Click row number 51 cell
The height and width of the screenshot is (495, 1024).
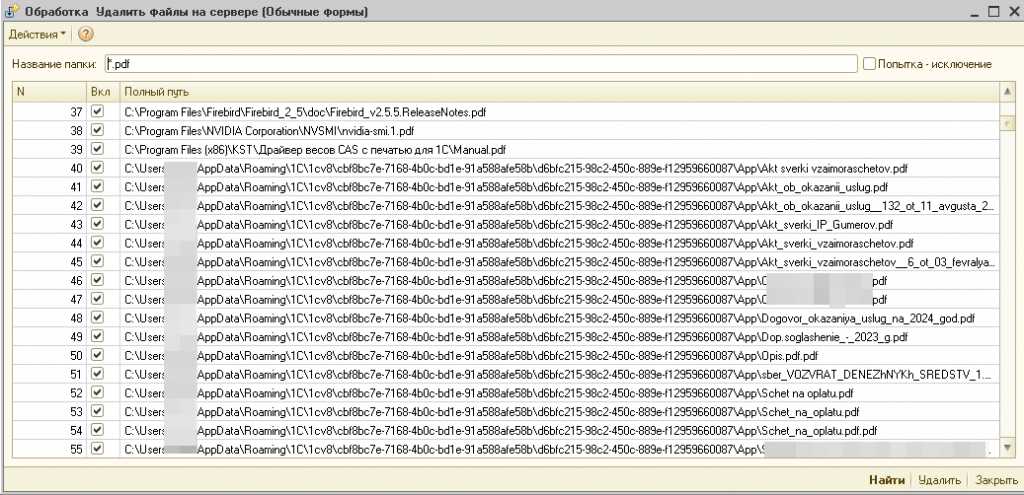pos(50,375)
